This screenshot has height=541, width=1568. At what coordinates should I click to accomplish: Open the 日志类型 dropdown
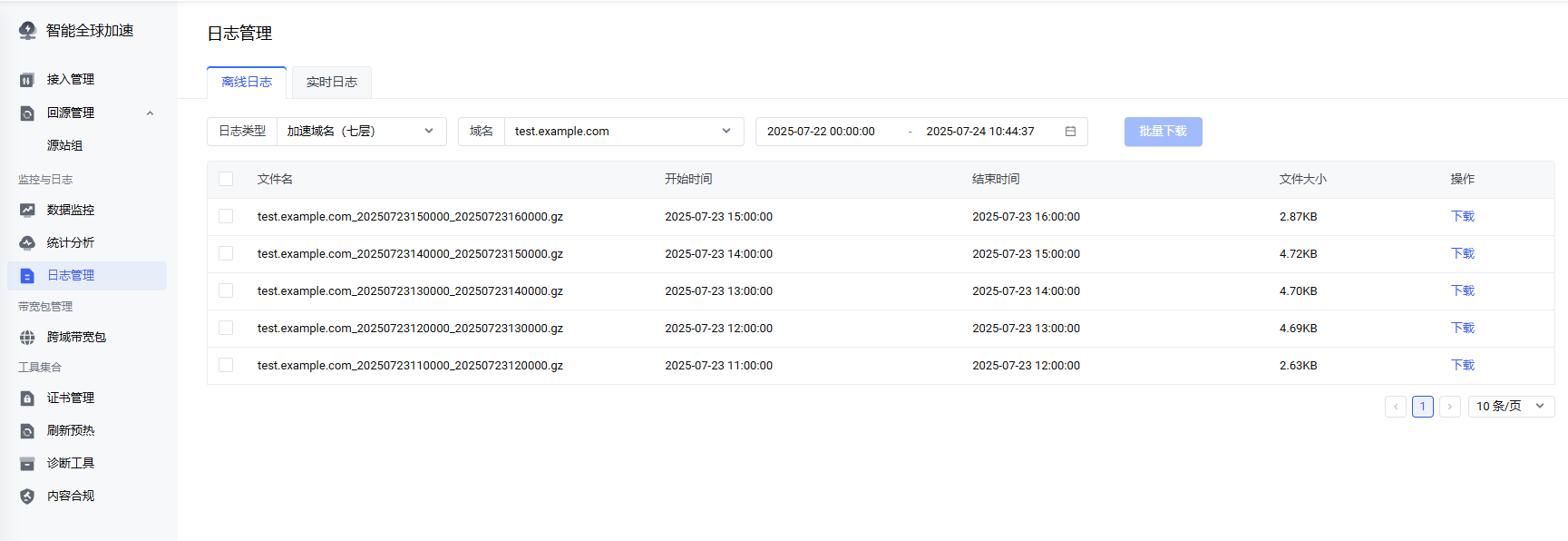point(360,132)
